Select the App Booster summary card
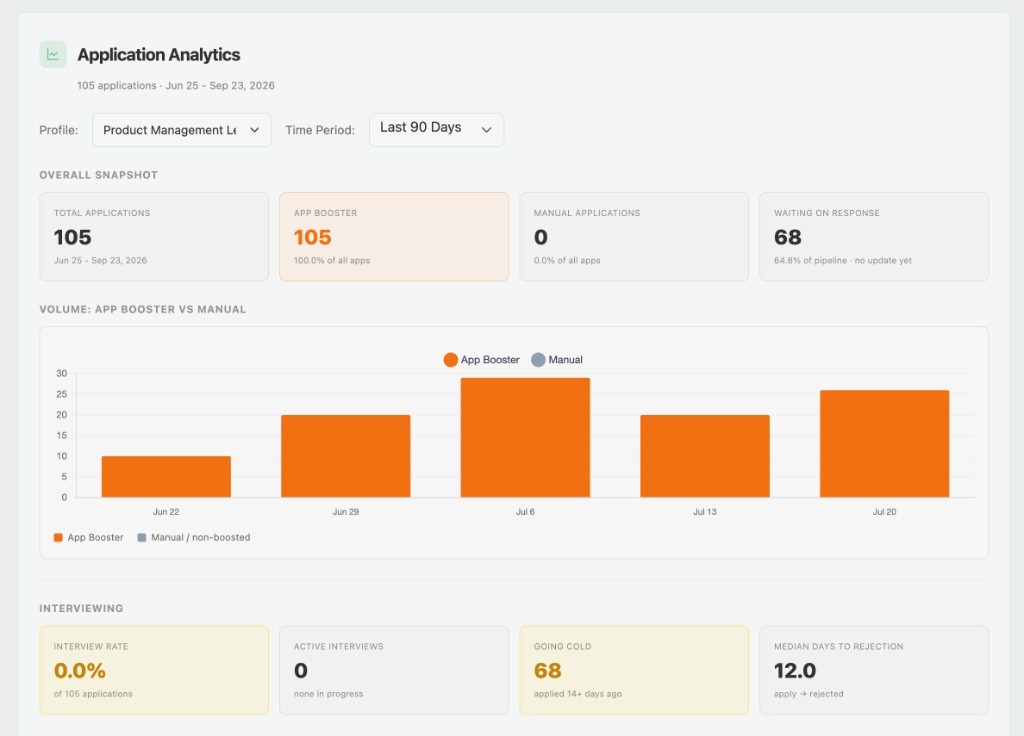Viewport: 1024px width, 736px height. tap(394, 236)
